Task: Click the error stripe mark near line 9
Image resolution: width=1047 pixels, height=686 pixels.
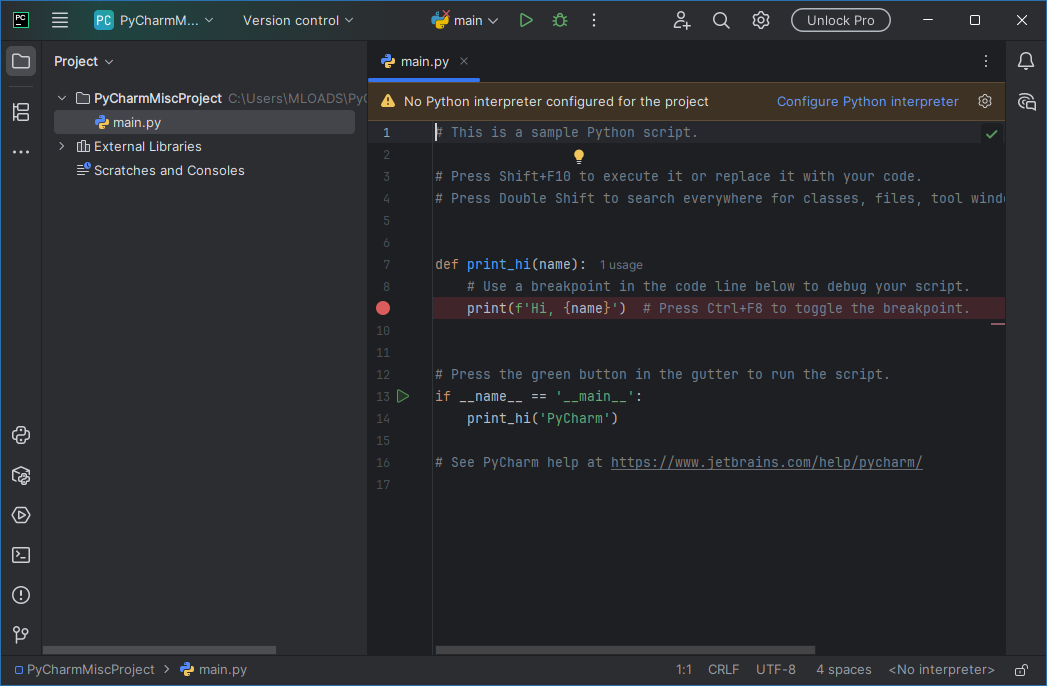Action: click(998, 324)
